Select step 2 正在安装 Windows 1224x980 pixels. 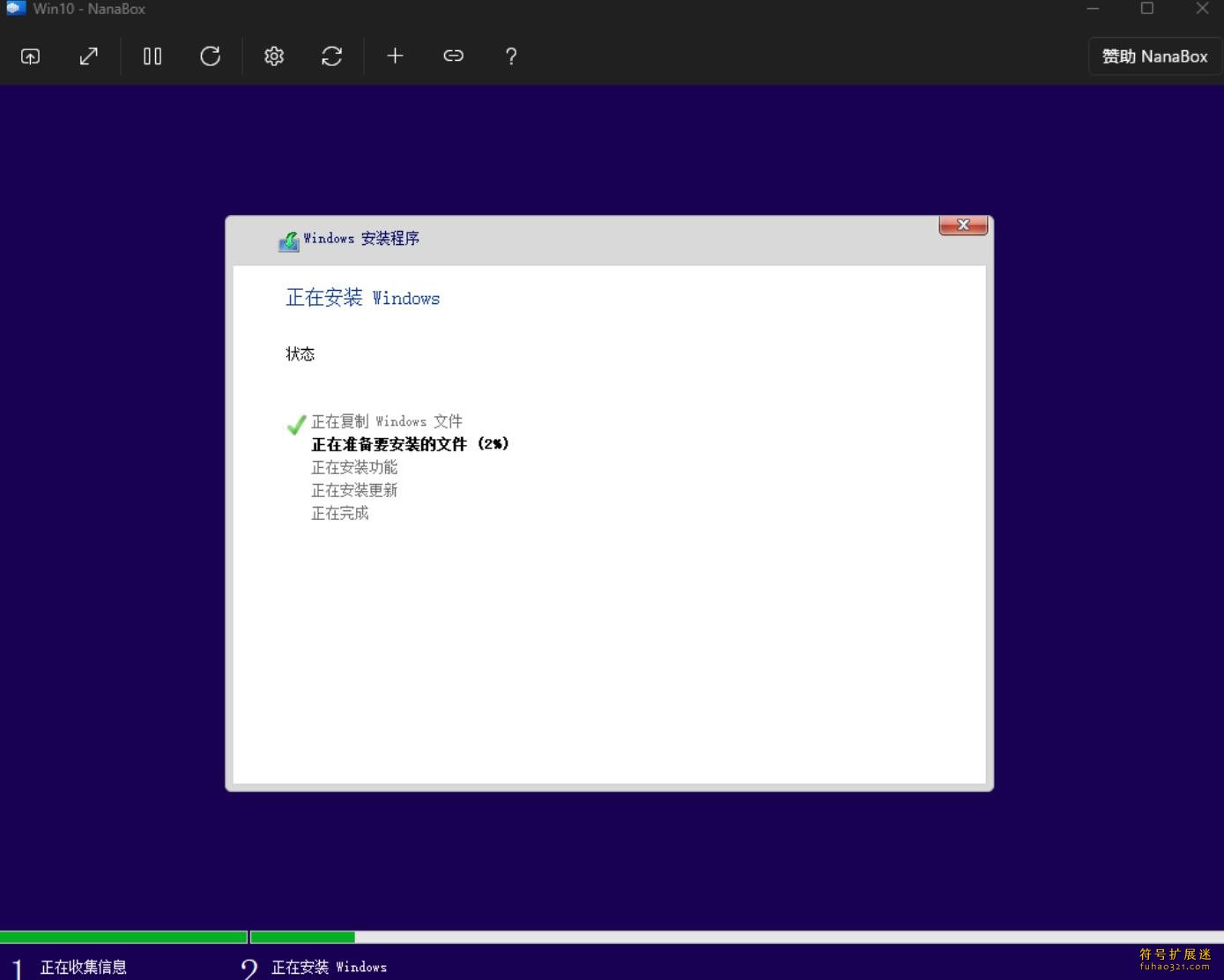tap(330, 967)
